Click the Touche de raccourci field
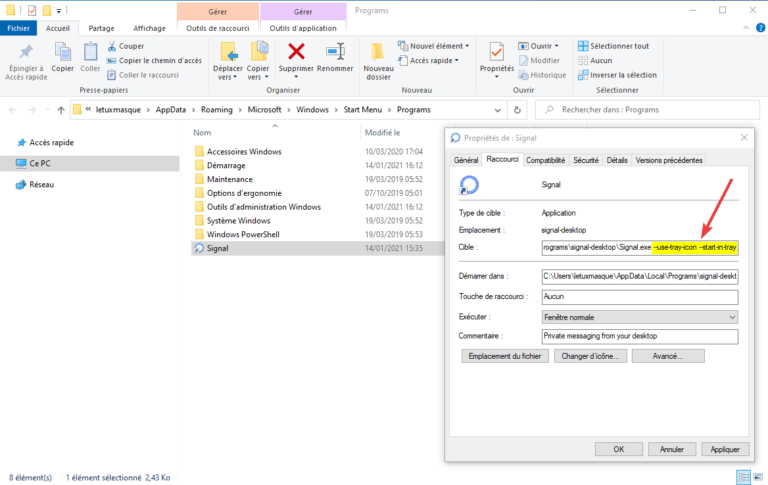 click(x=640, y=297)
